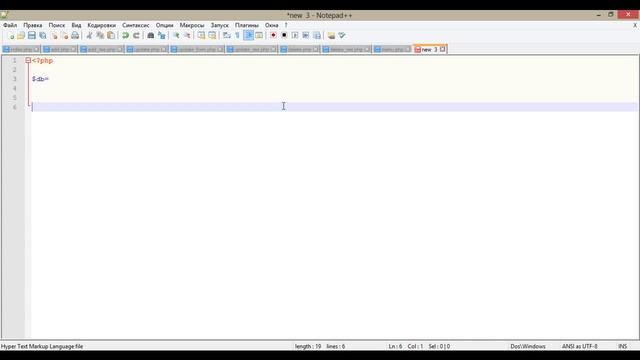Open the Макросы menu

click(x=192, y=25)
